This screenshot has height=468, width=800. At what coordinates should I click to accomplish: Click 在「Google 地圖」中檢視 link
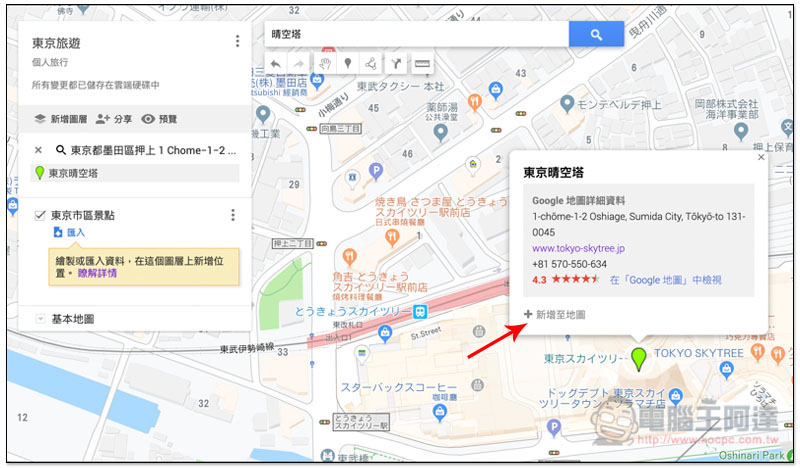pyautogui.click(x=665, y=280)
